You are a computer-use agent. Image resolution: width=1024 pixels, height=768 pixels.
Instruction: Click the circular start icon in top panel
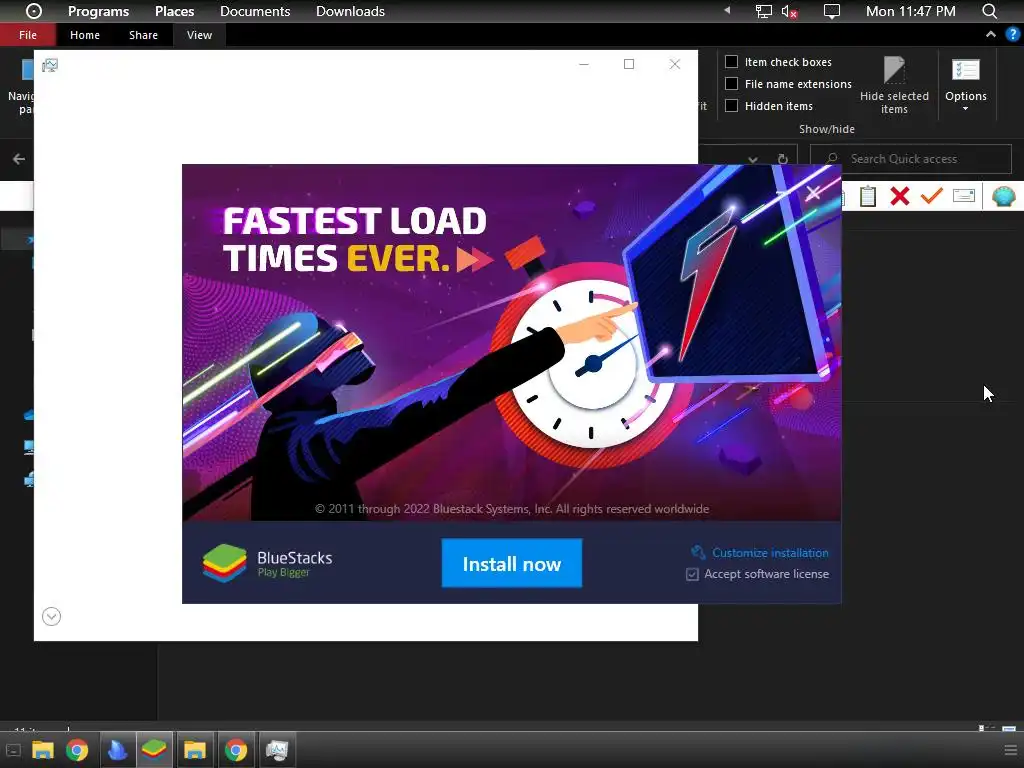33,11
